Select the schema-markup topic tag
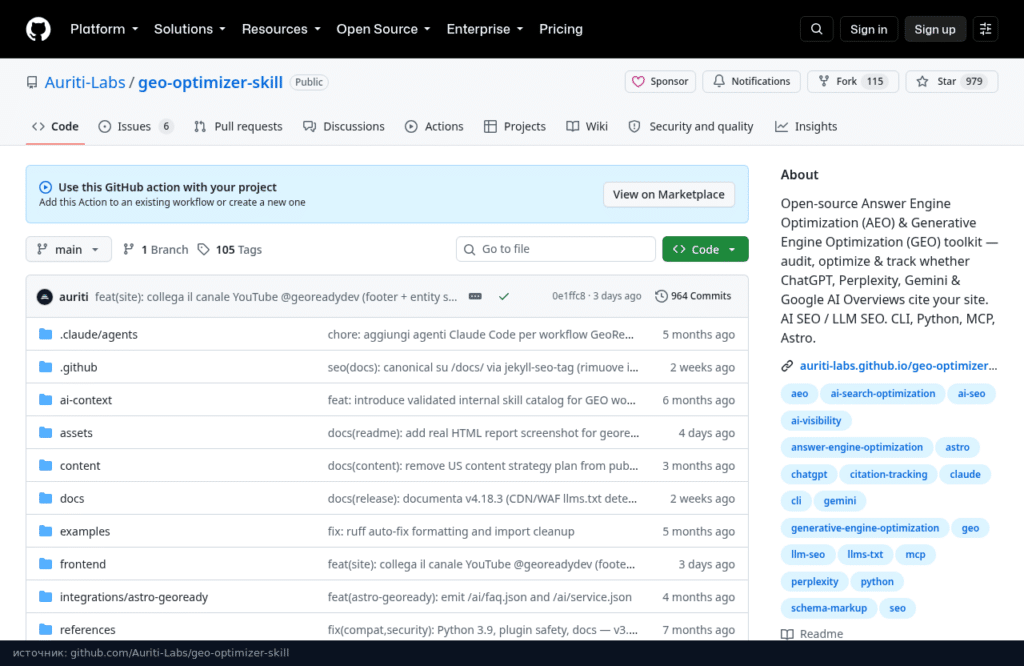Image resolution: width=1024 pixels, height=666 pixels. tap(829, 608)
